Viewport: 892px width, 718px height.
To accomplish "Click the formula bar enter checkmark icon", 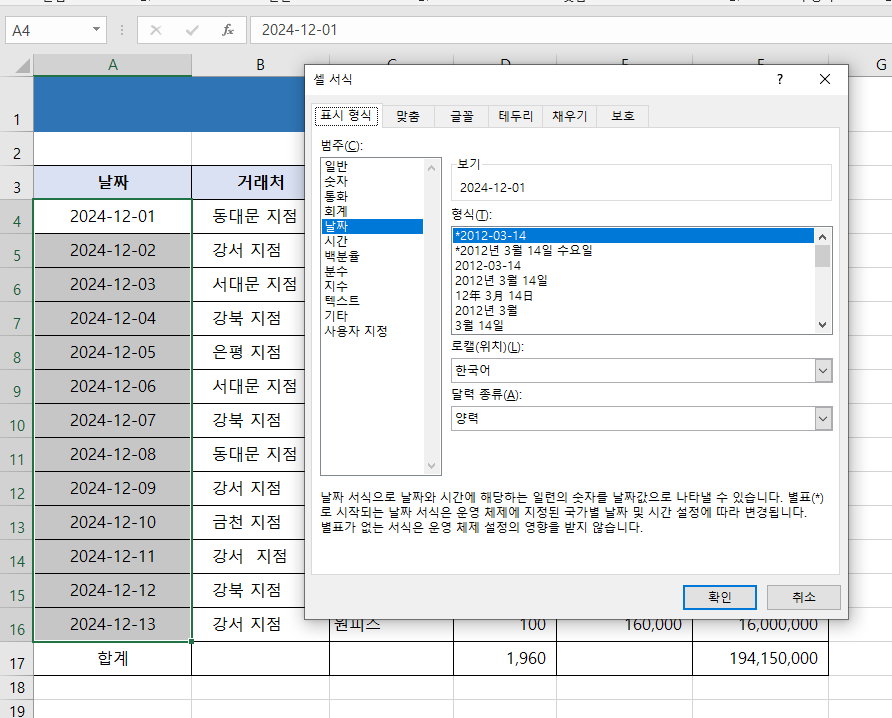I will point(192,30).
